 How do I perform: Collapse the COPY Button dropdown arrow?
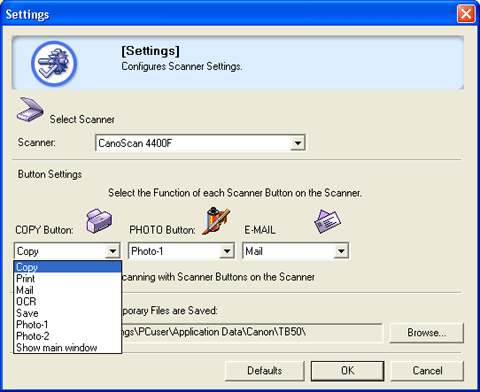coord(113,251)
